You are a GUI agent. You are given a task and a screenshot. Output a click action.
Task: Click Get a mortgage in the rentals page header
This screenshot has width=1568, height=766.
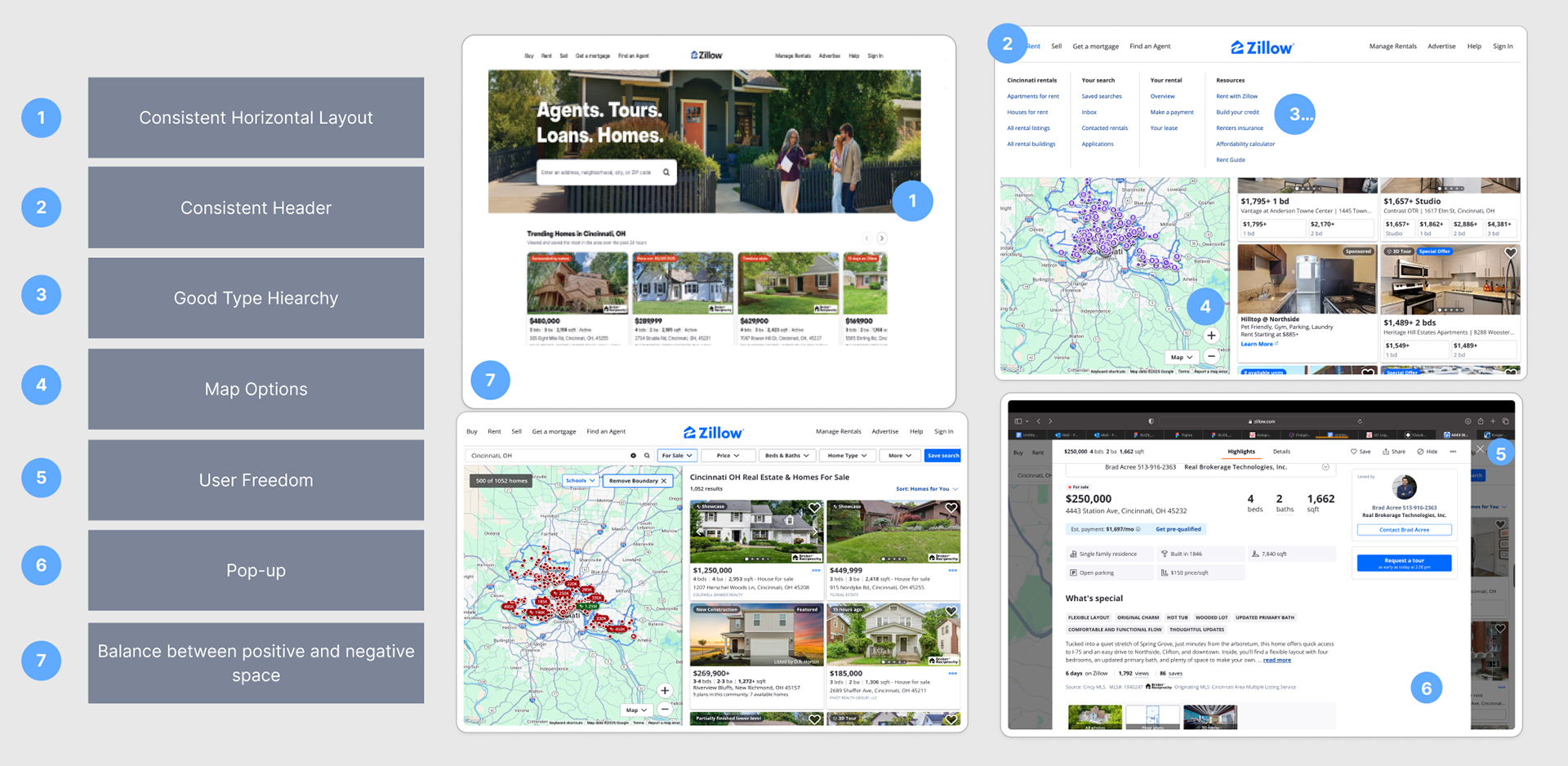point(1095,47)
